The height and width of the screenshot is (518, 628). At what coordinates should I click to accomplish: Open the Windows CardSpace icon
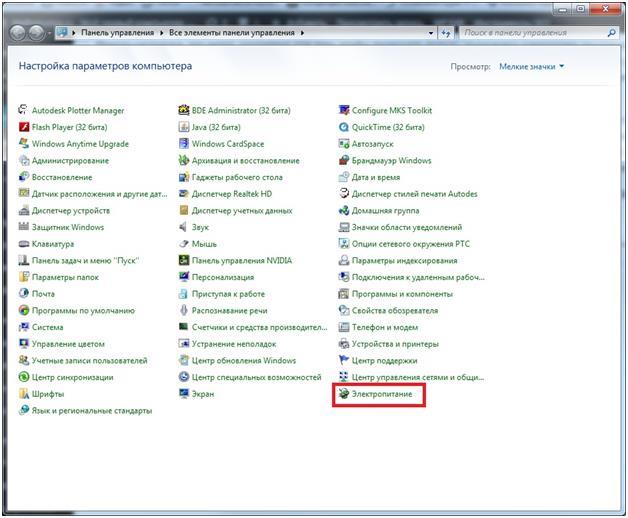click(183, 143)
